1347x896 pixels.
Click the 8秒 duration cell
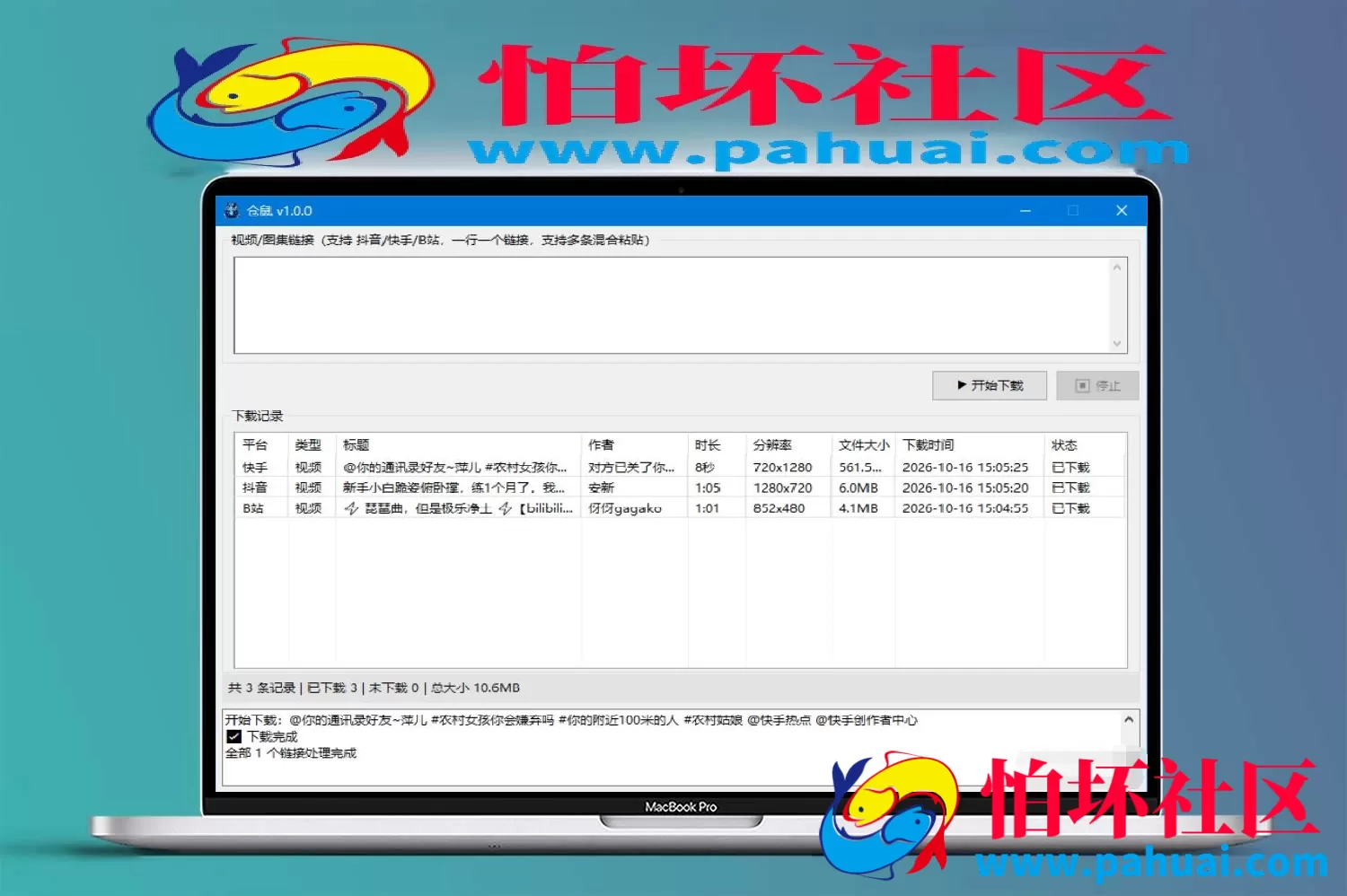[x=705, y=467]
